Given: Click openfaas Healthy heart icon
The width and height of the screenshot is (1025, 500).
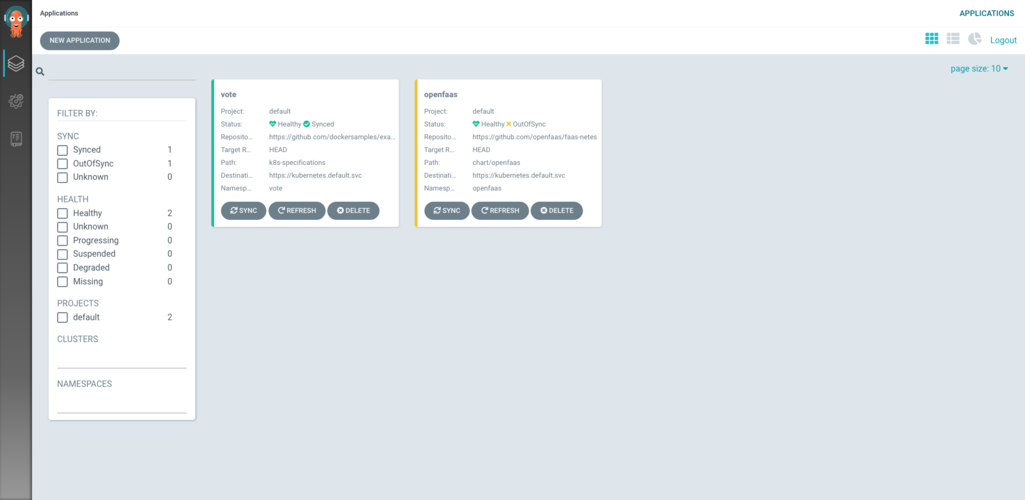Looking at the screenshot, I should (476, 124).
